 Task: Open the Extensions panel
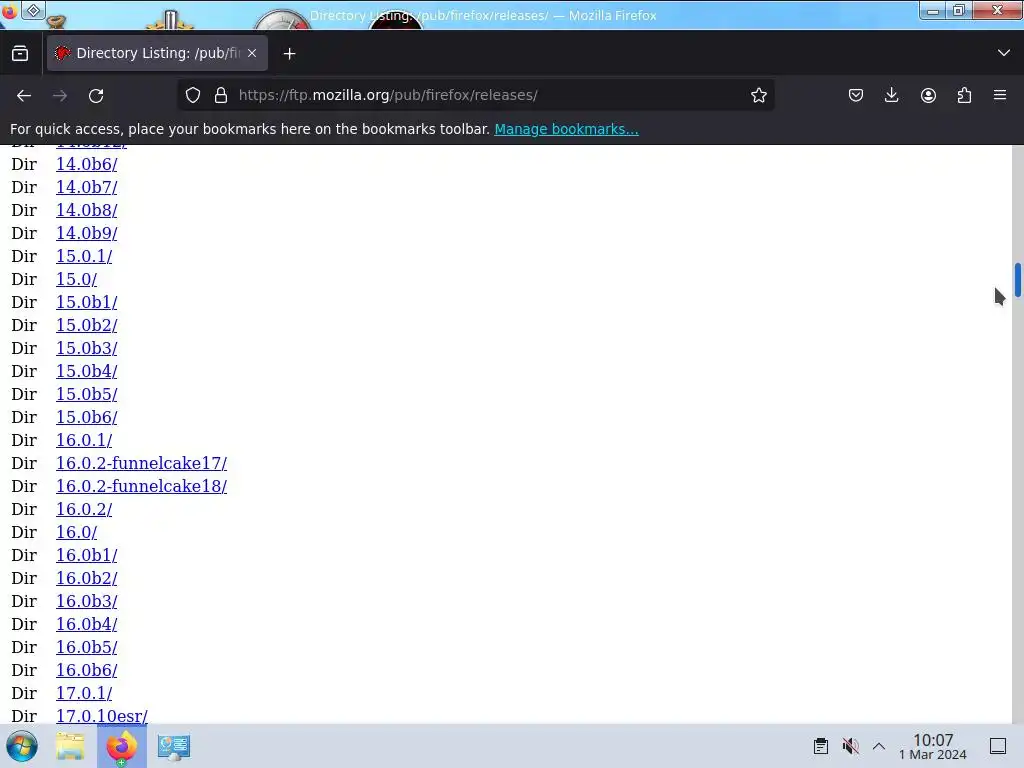(964, 95)
